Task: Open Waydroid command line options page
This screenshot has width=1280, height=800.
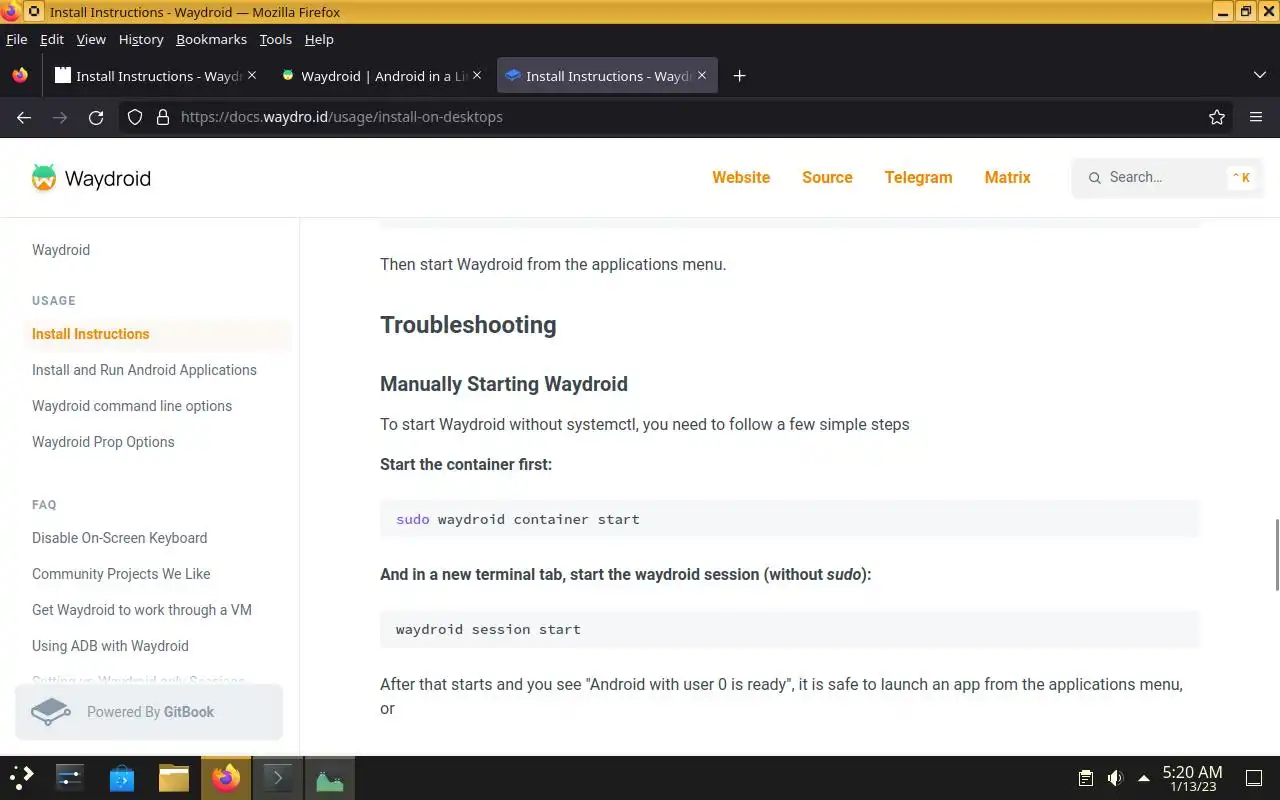Action: coord(132,406)
